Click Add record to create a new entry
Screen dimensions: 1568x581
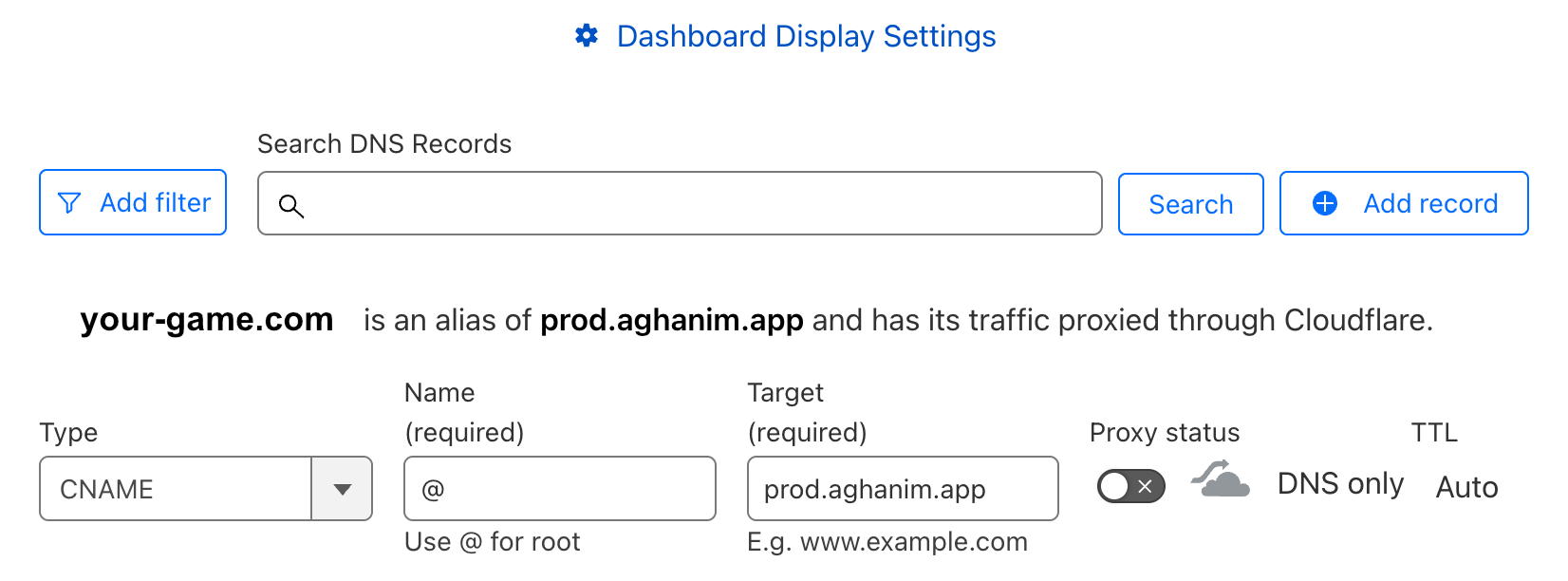point(1404,202)
